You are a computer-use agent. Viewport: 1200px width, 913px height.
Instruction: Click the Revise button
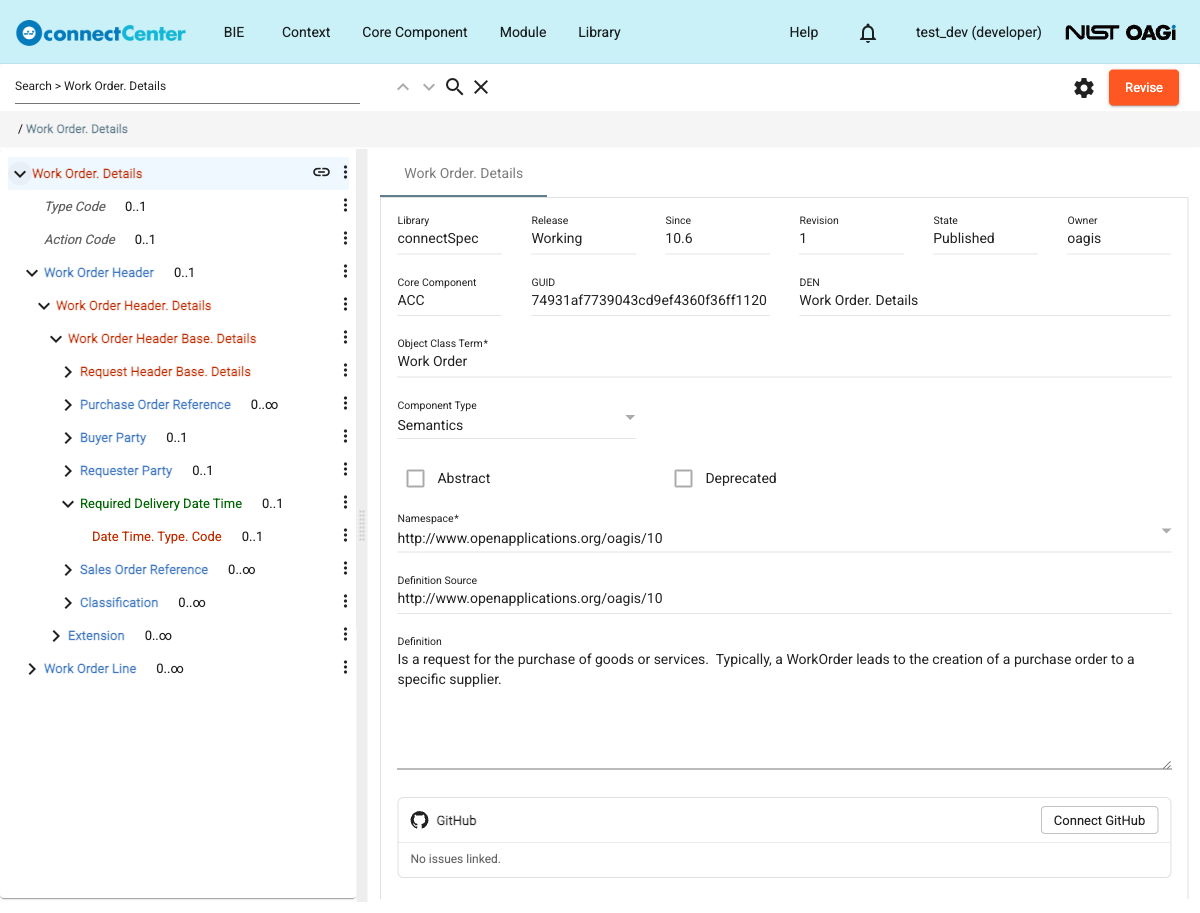(1144, 87)
